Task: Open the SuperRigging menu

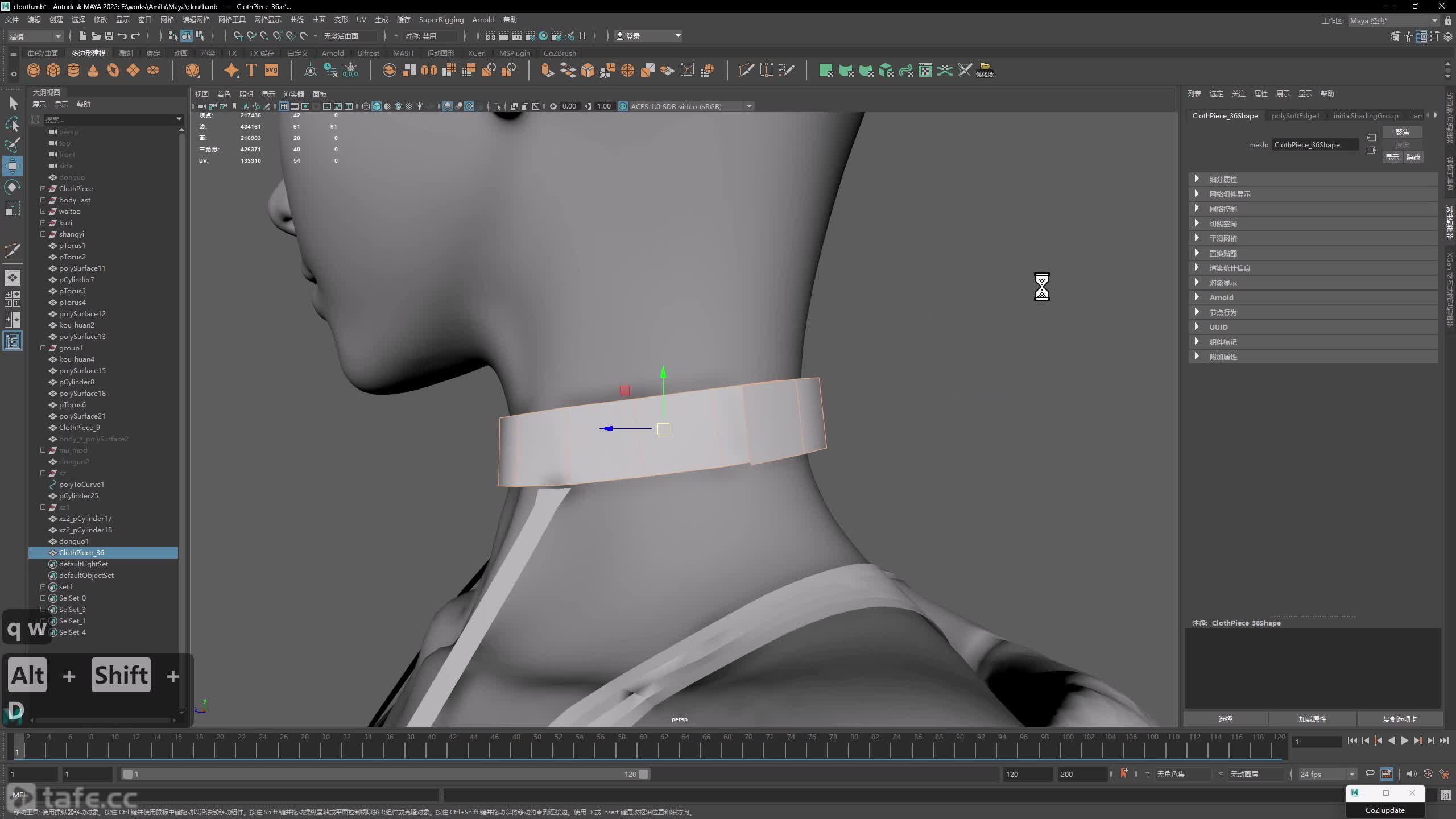Action: pyautogui.click(x=441, y=19)
